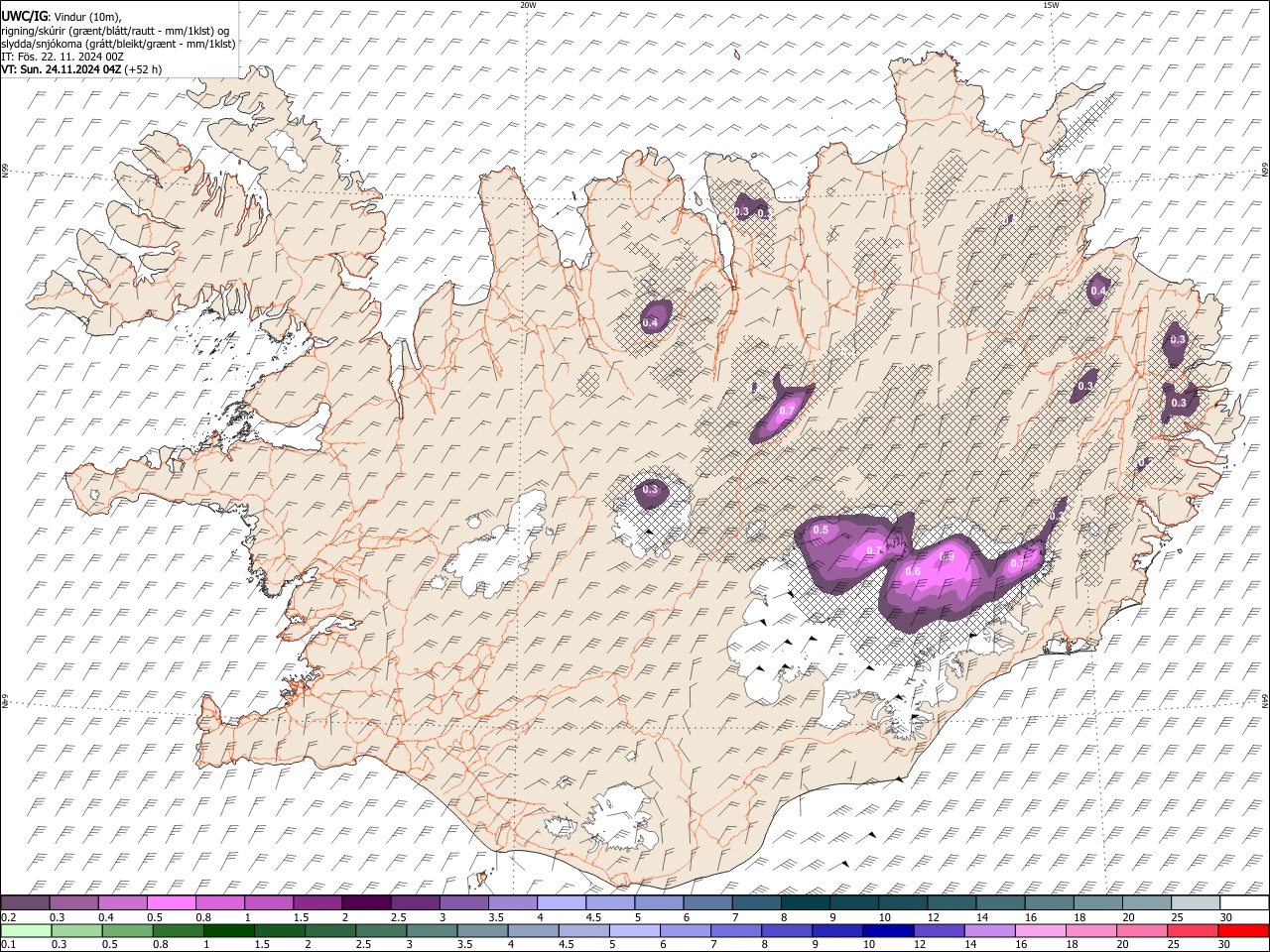Click the '0.1' label under lower legend row
Viewport: 1270px width, 952px height.
(x=8, y=945)
